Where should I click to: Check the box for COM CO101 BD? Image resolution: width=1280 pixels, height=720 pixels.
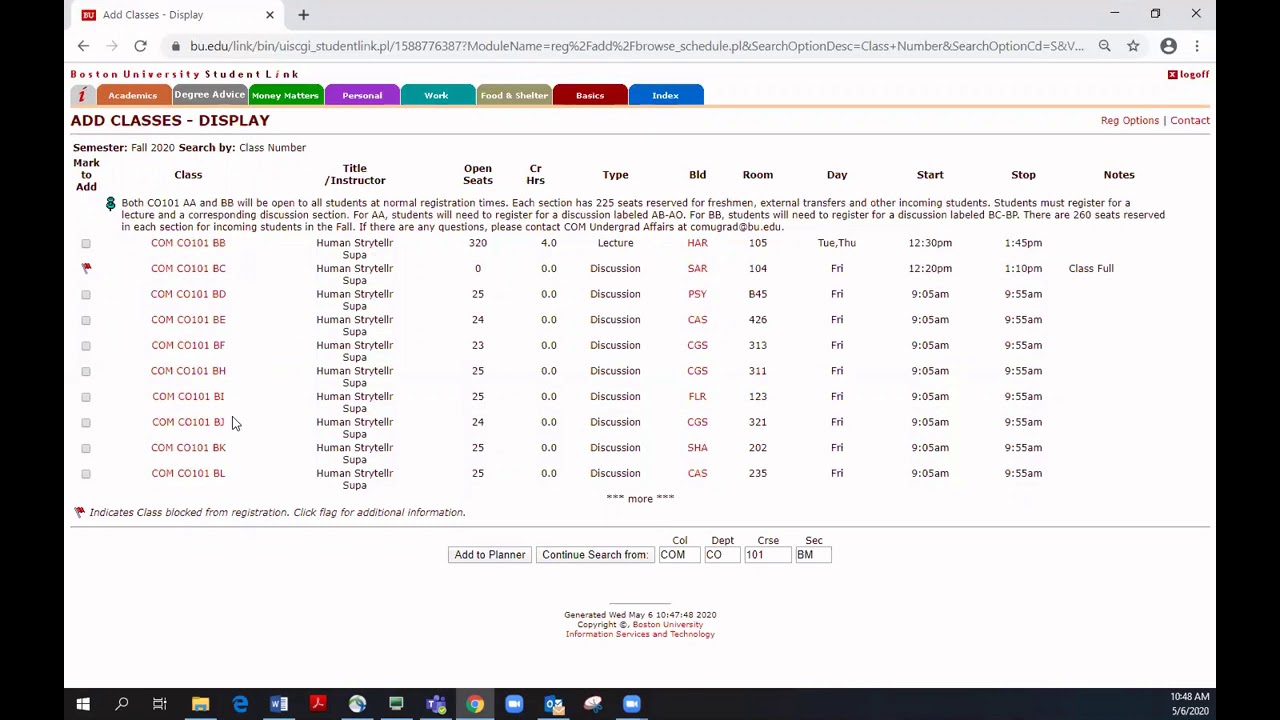(86, 294)
